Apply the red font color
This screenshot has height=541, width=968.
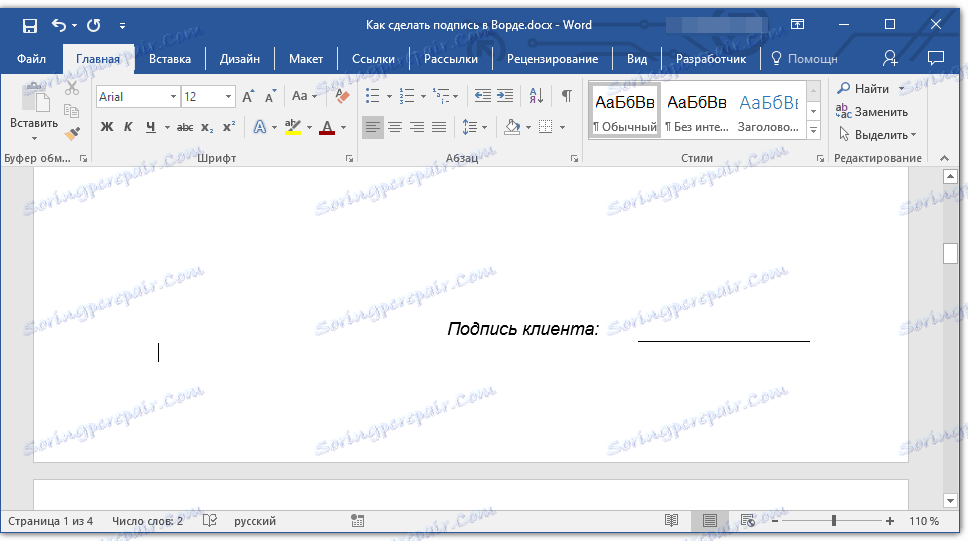coord(327,127)
